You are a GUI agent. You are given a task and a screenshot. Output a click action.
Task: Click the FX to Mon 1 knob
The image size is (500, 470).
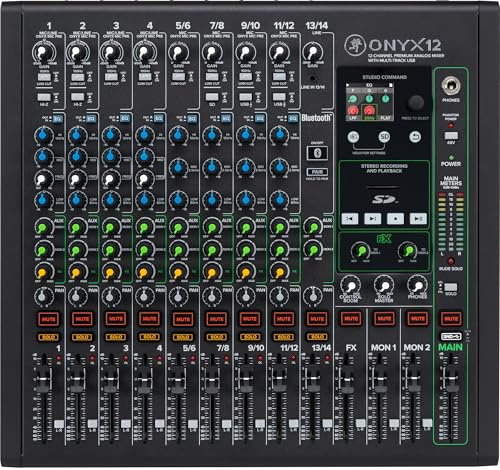click(x=361, y=250)
